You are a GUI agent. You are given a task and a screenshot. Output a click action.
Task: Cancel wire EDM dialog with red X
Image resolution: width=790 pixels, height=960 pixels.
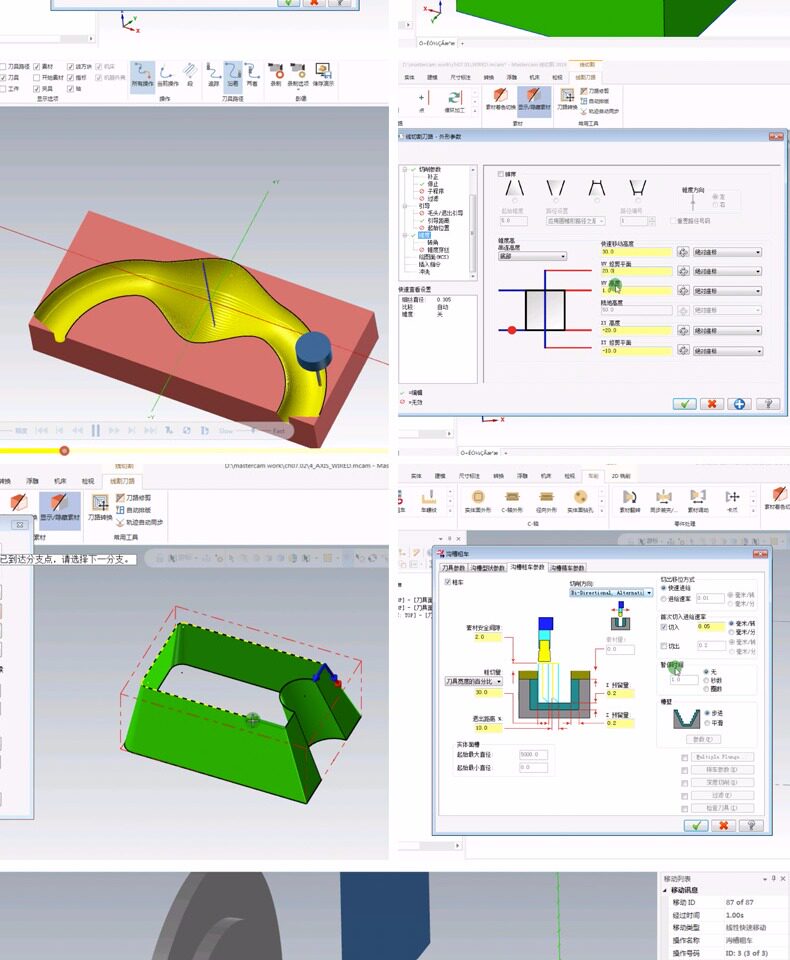pyautogui.click(x=712, y=403)
